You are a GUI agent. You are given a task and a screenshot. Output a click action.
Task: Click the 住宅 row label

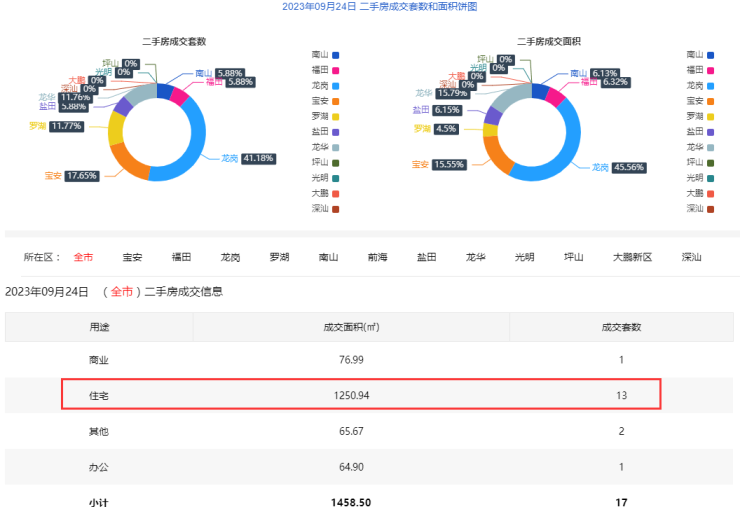click(x=99, y=395)
